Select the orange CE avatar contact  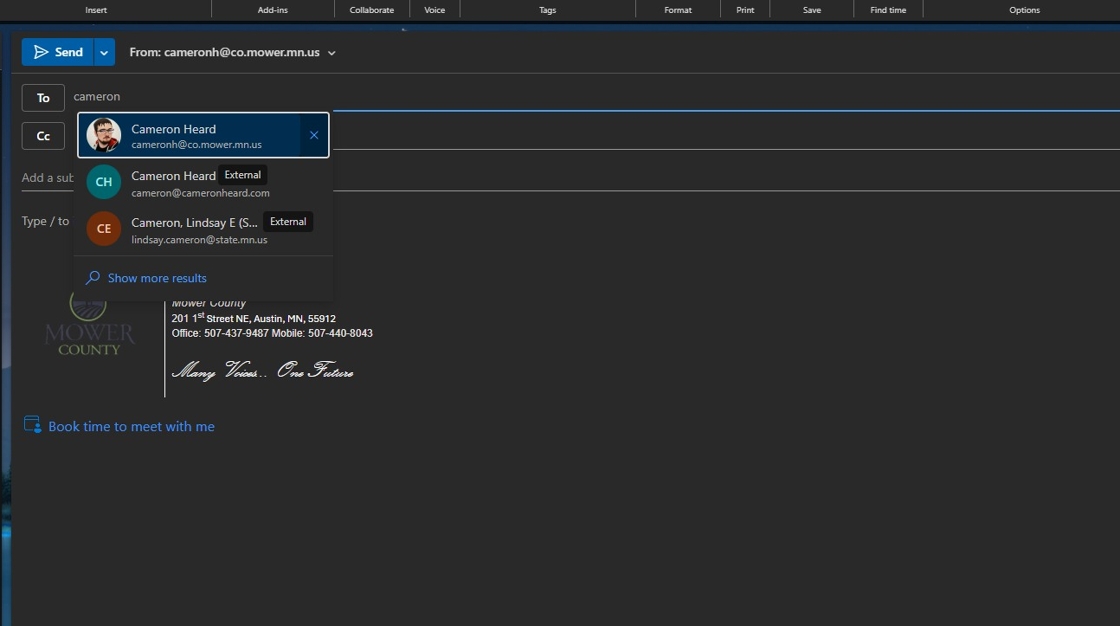pyautogui.click(x=104, y=229)
